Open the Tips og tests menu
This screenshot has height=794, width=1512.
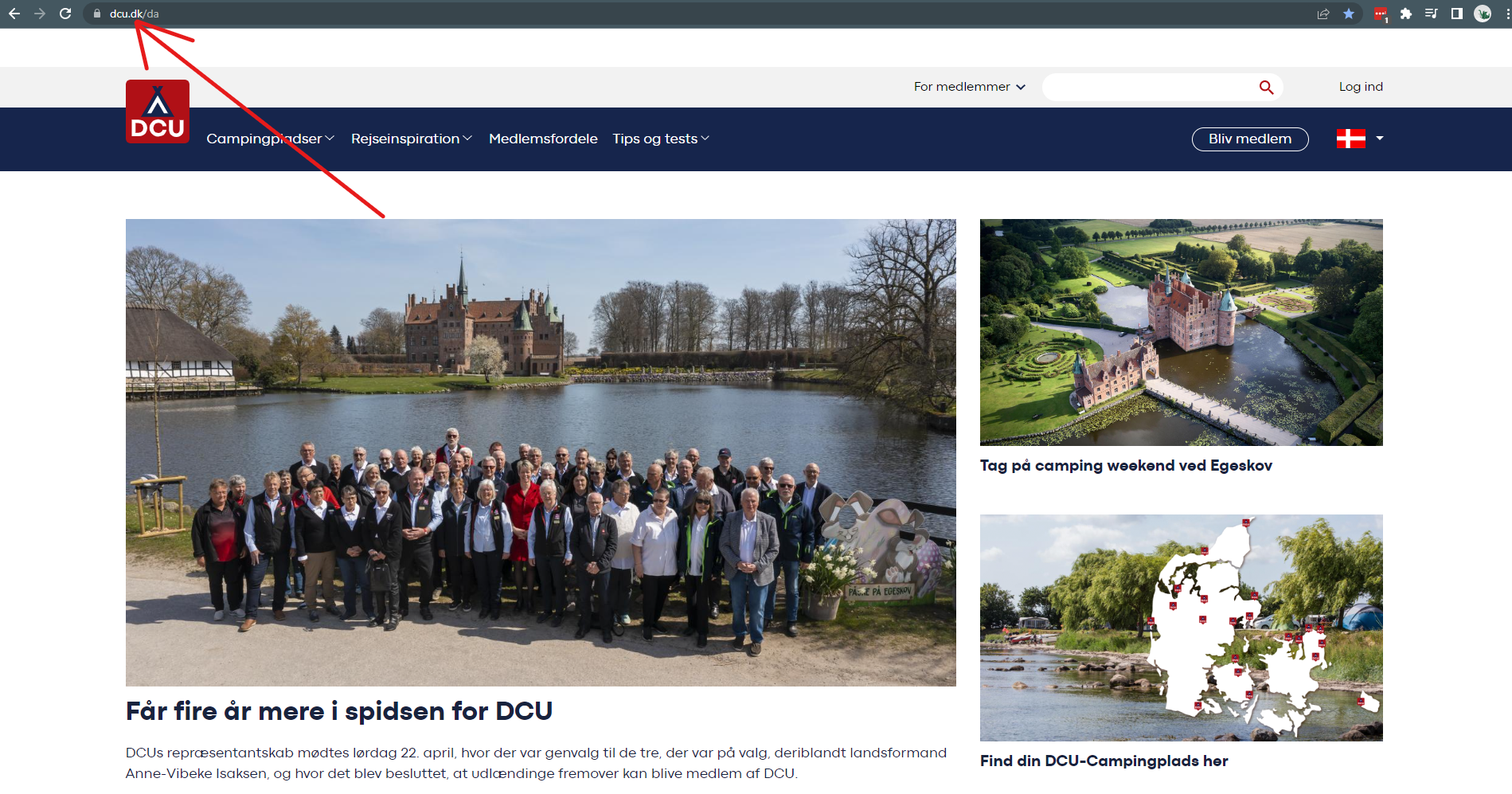[x=660, y=139]
